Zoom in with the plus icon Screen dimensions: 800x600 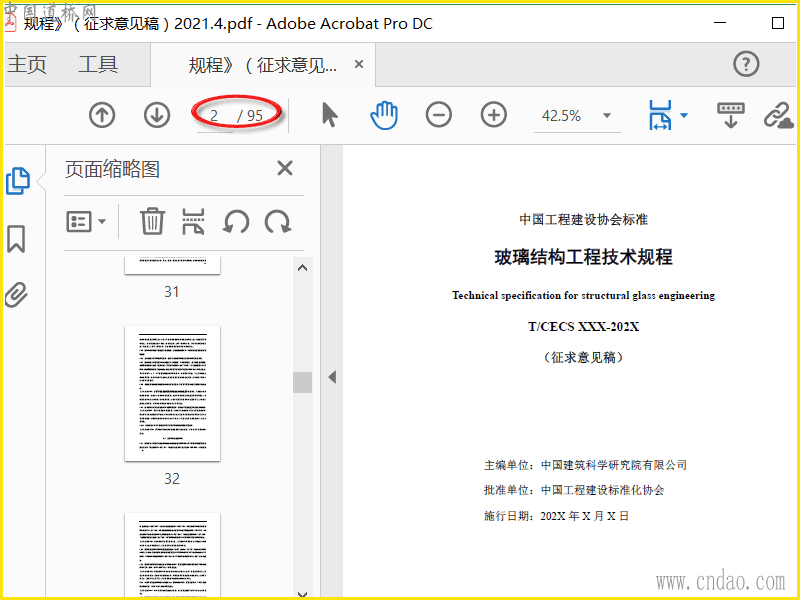coord(493,115)
